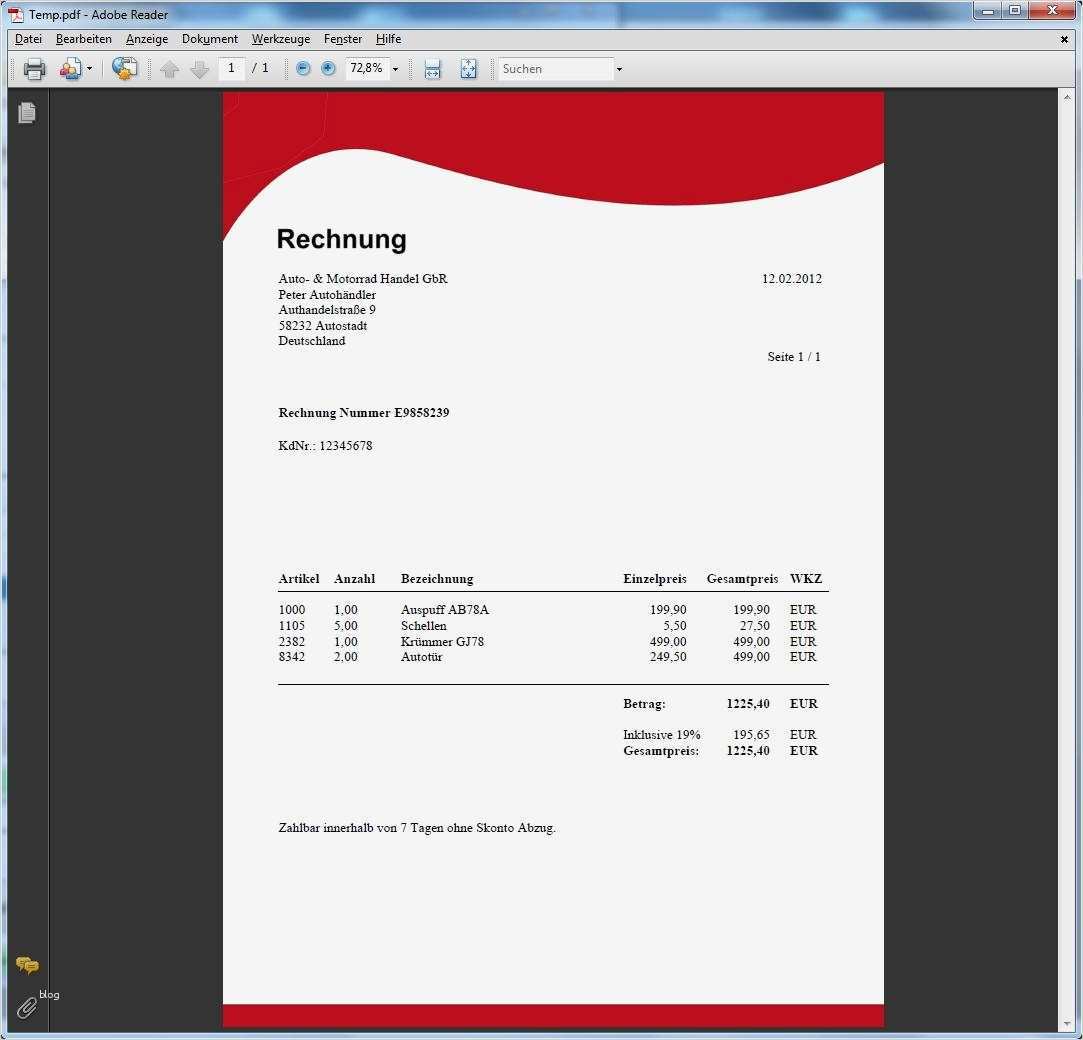Screen dimensions: 1083x1040
Task: Open the Datei menu
Action: coord(28,39)
